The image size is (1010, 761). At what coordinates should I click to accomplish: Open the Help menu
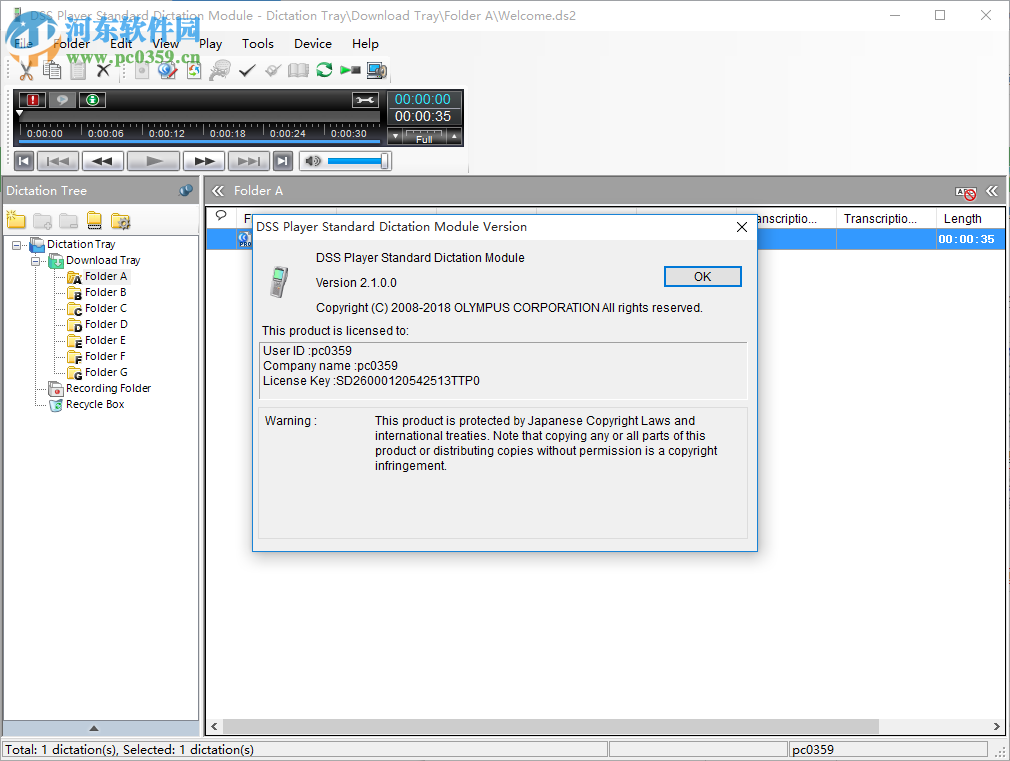point(365,43)
